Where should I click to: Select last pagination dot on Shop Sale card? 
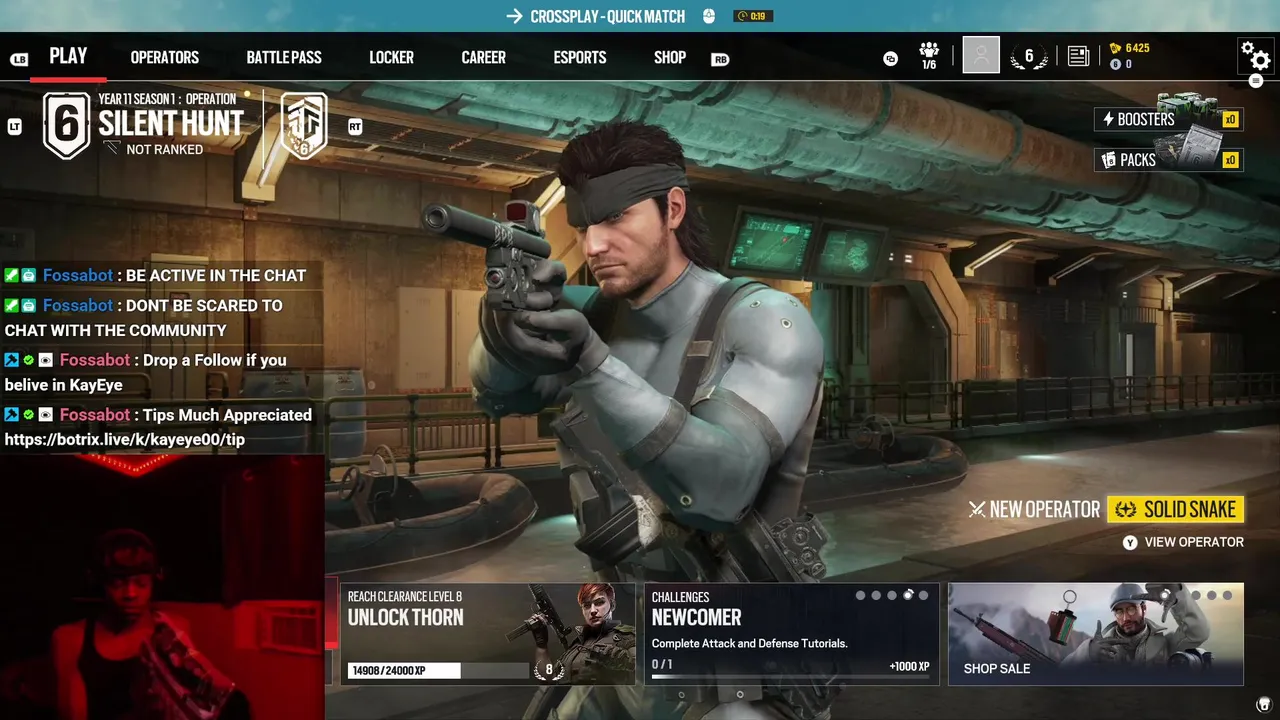point(1227,595)
